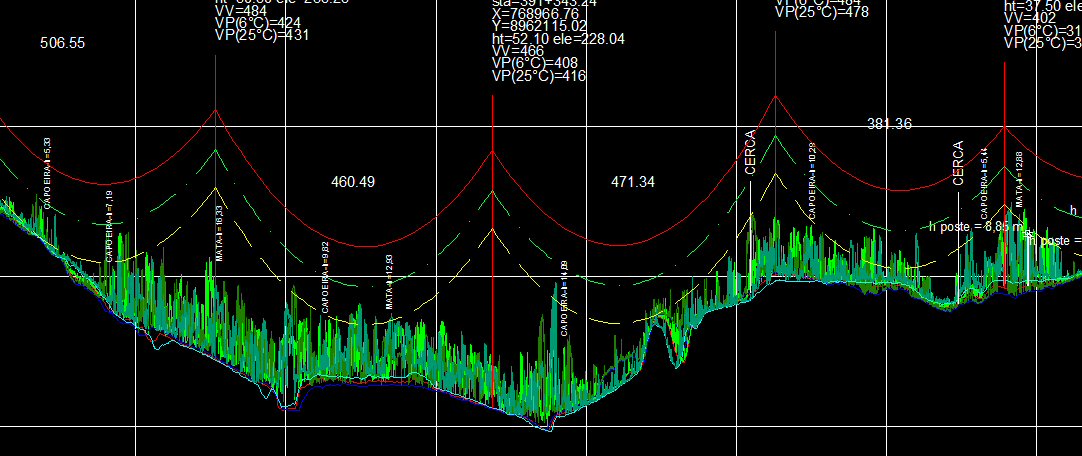1082x456 pixels.
Task: Select the right CERCA fence label
Action: click(x=958, y=163)
